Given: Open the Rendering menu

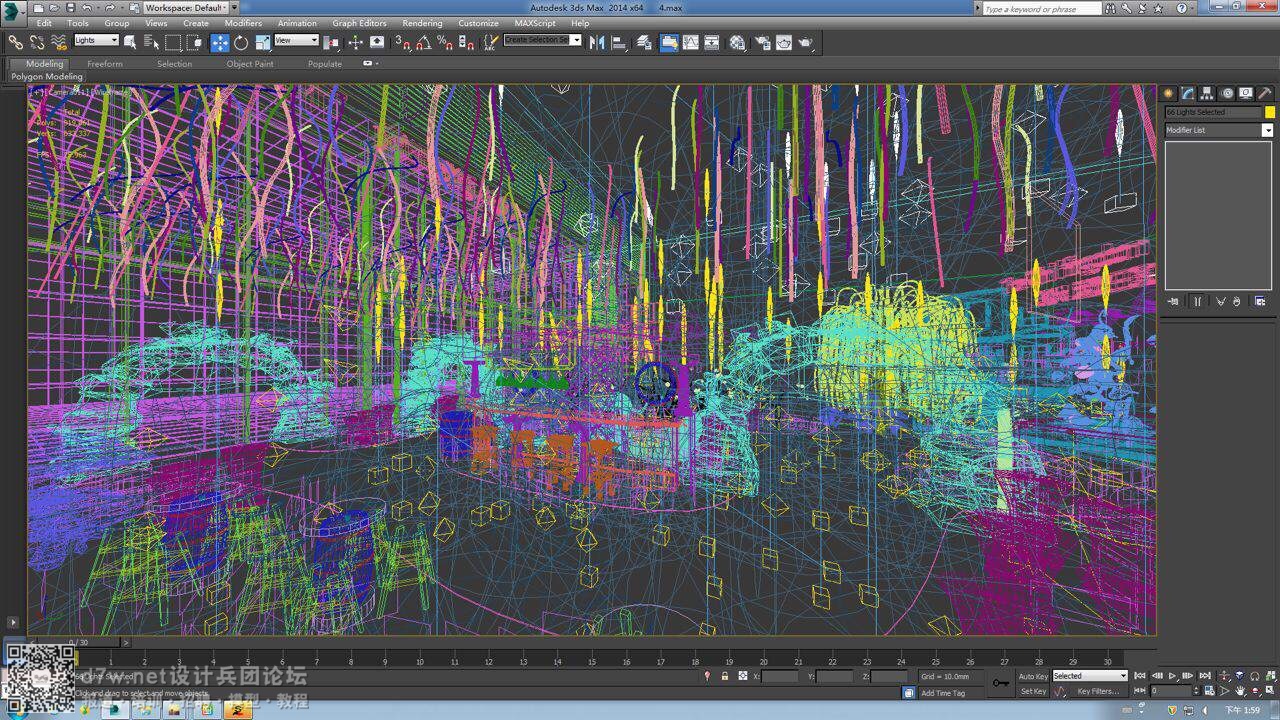Looking at the screenshot, I should pyautogui.click(x=422, y=23).
